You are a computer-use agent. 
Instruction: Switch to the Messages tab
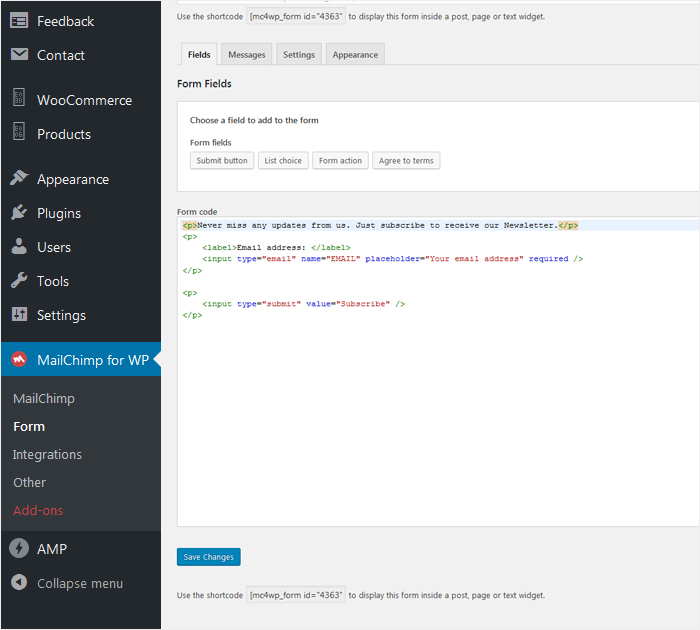coord(246,54)
